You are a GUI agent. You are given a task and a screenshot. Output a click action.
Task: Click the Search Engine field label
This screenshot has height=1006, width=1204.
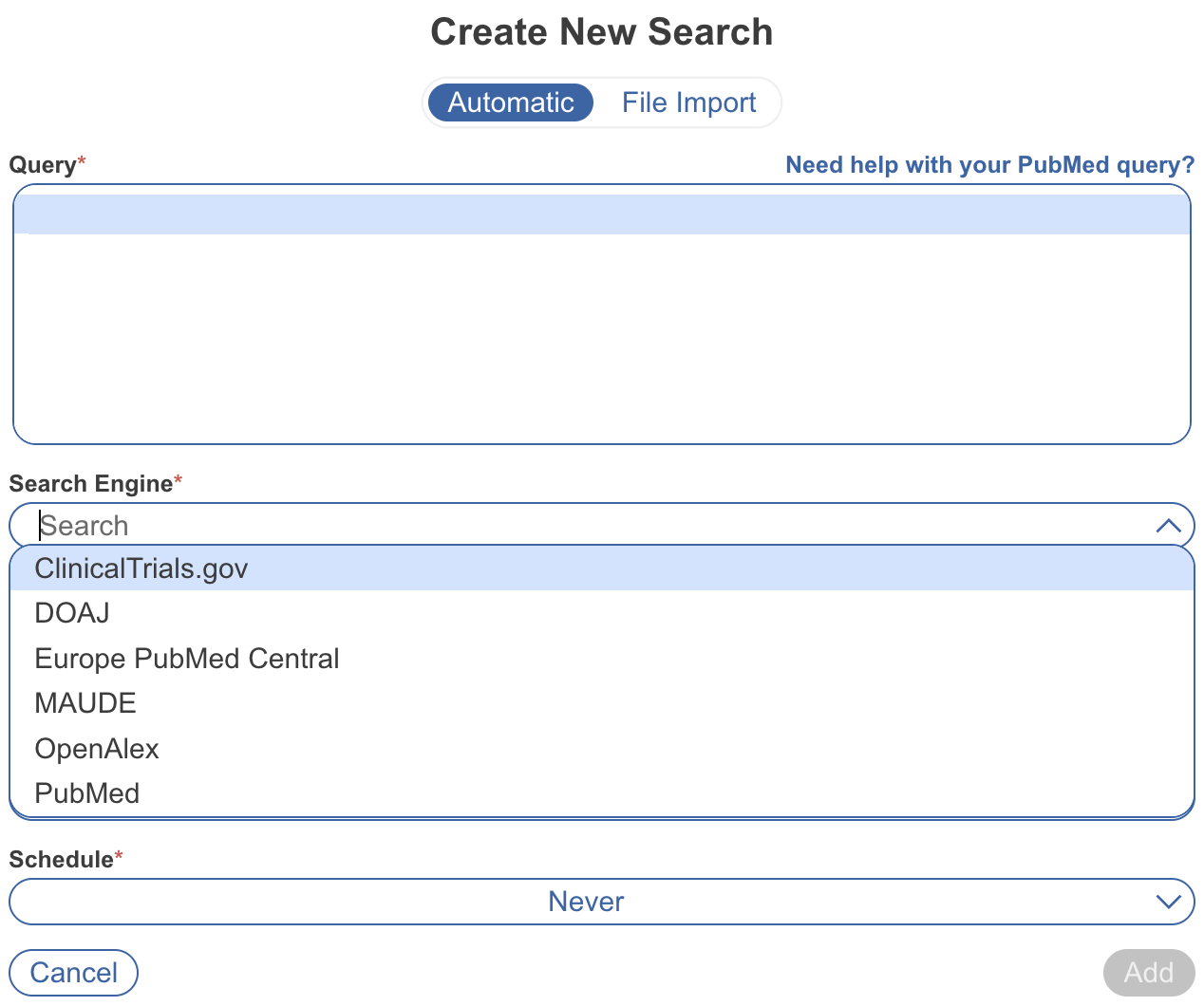click(x=91, y=484)
